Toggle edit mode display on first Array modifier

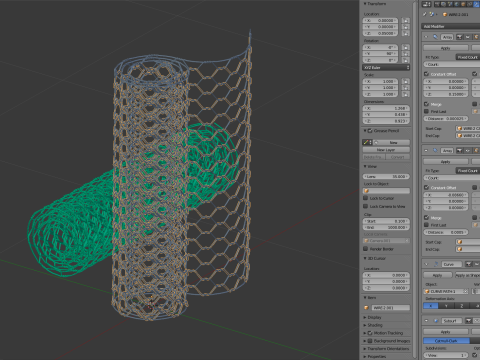point(476,37)
